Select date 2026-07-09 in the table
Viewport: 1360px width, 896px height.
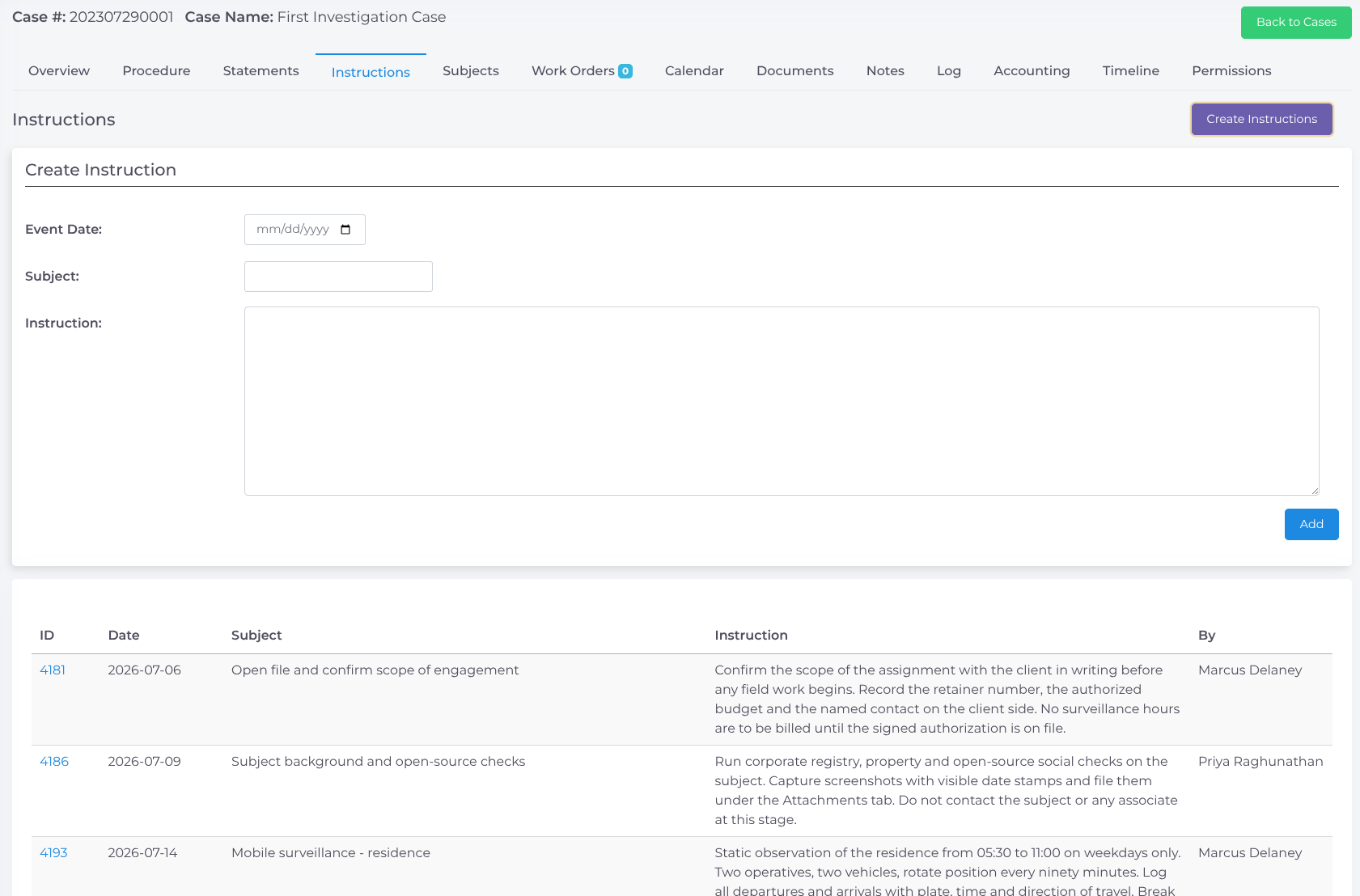(144, 762)
